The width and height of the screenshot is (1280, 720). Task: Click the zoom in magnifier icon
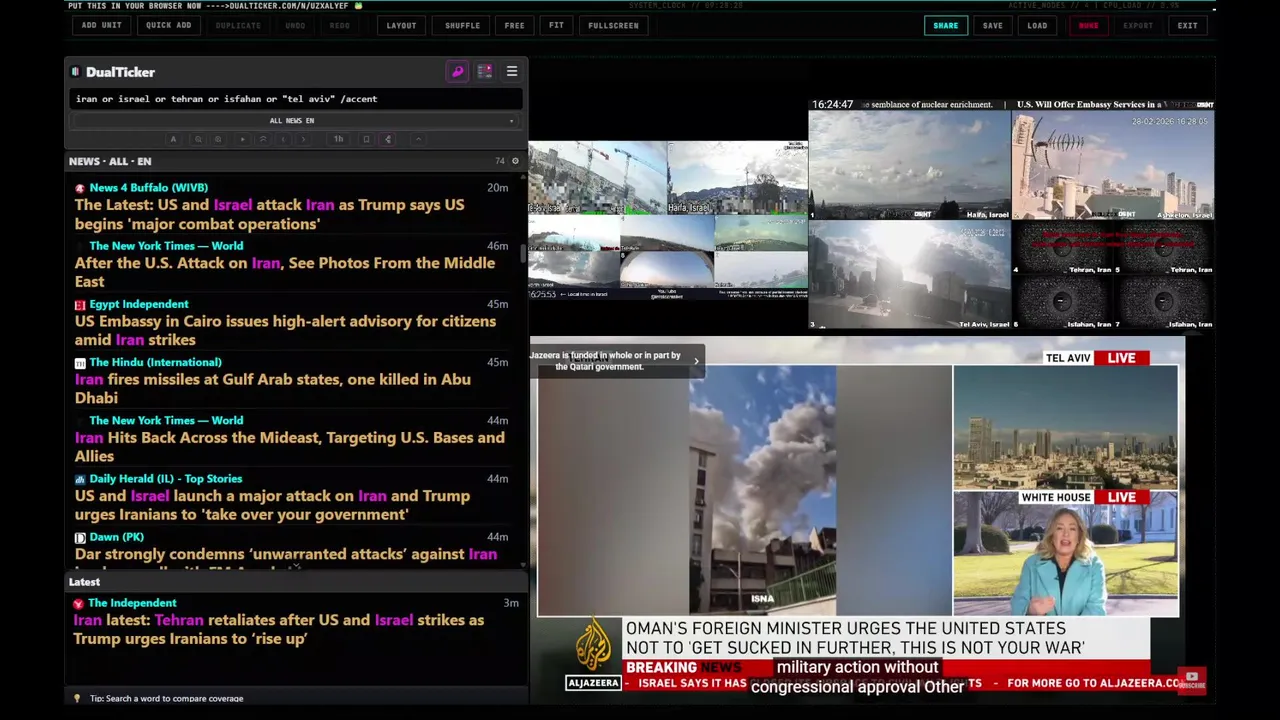pyautogui.click(x=218, y=139)
